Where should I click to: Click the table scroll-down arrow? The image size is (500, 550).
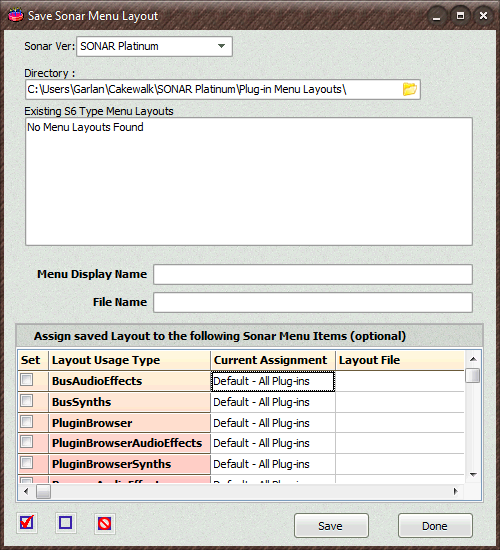coord(473,475)
